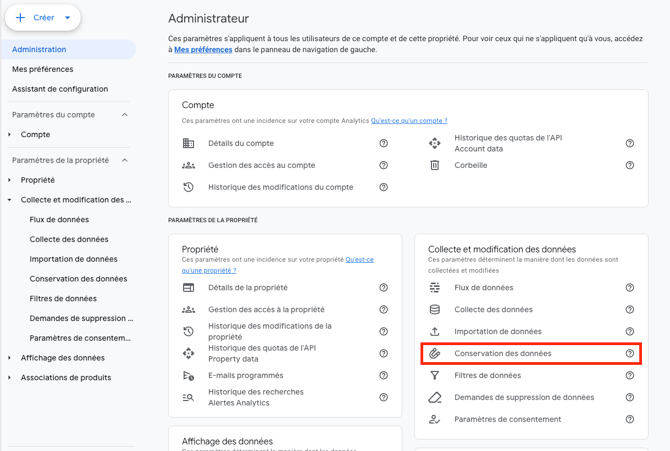Screen dimensions: 670x451
Task: Click the Filtres de données funnel icon
Action: click(434, 376)
